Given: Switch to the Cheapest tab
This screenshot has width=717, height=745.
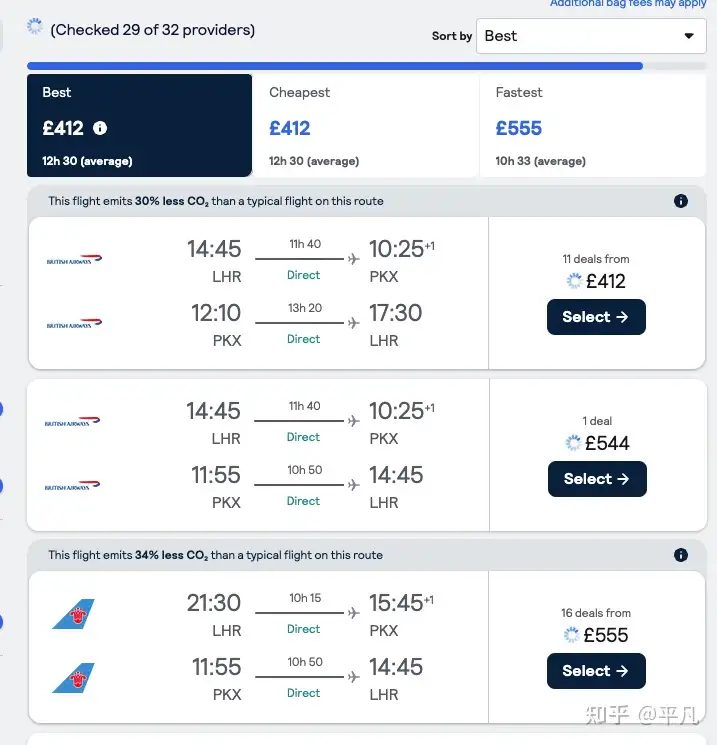Looking at the screenshot, I should click(365, 126).
